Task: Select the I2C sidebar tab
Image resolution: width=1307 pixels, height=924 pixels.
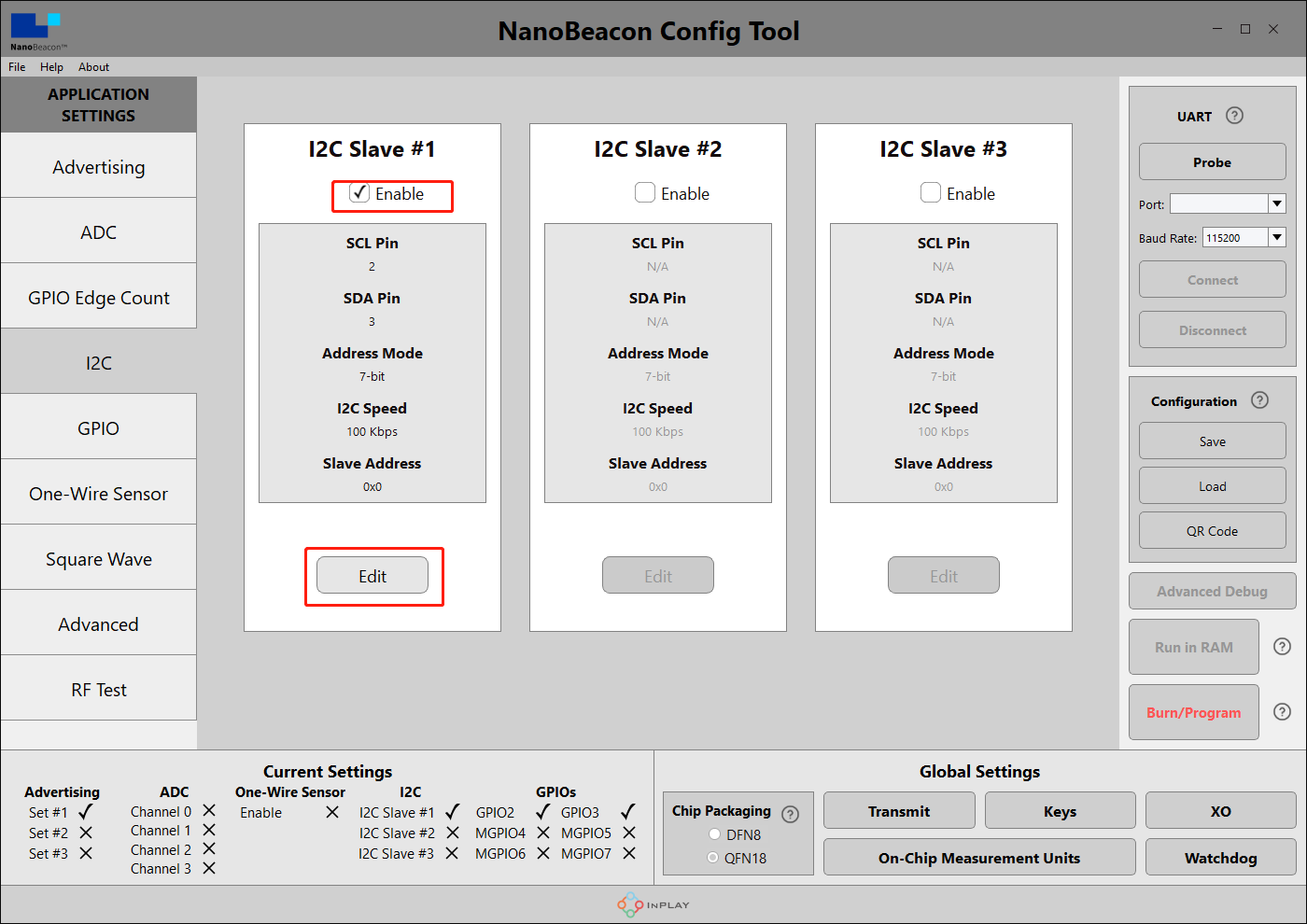Action: click(99, 363)
